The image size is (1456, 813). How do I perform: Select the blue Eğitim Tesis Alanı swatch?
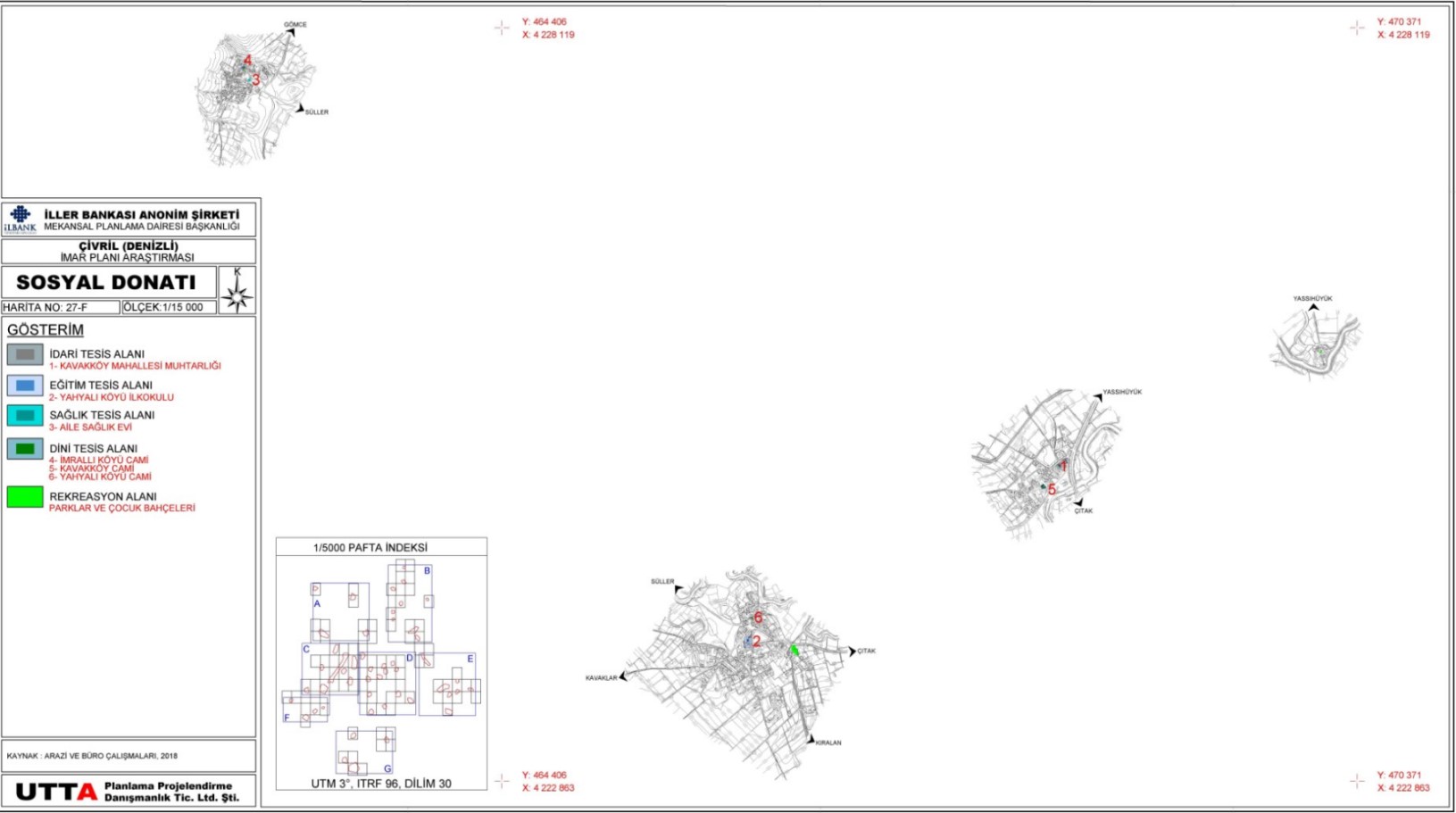click(x=25, y=386)
